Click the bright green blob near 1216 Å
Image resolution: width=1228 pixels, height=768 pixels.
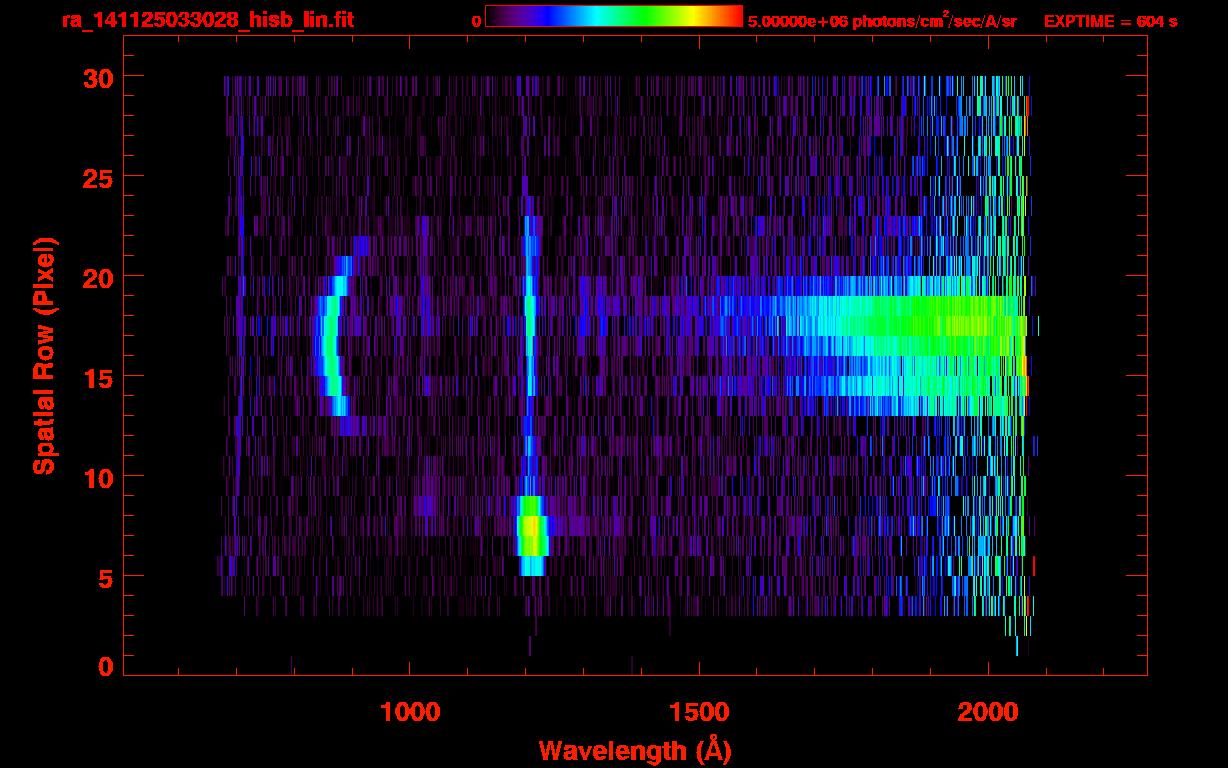click(x=532, y=536)
